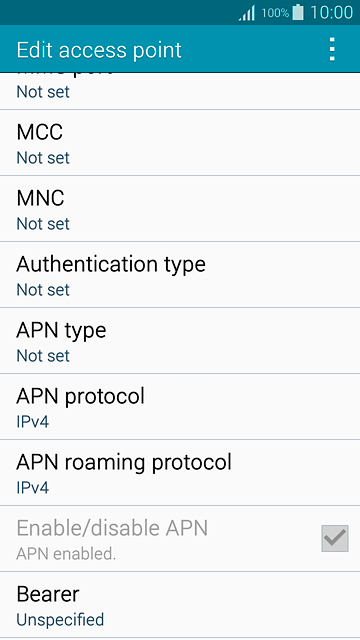Screen dimensions: 360x640
Task: Tap the APN enabled status text
Action: click(66, 554)
